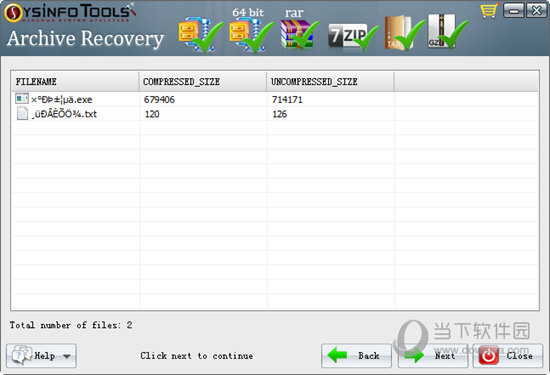Minimize the Archive Recovery window
This screenshot has width=550, height=375.
pyautogui.click(x=514, y=11)
